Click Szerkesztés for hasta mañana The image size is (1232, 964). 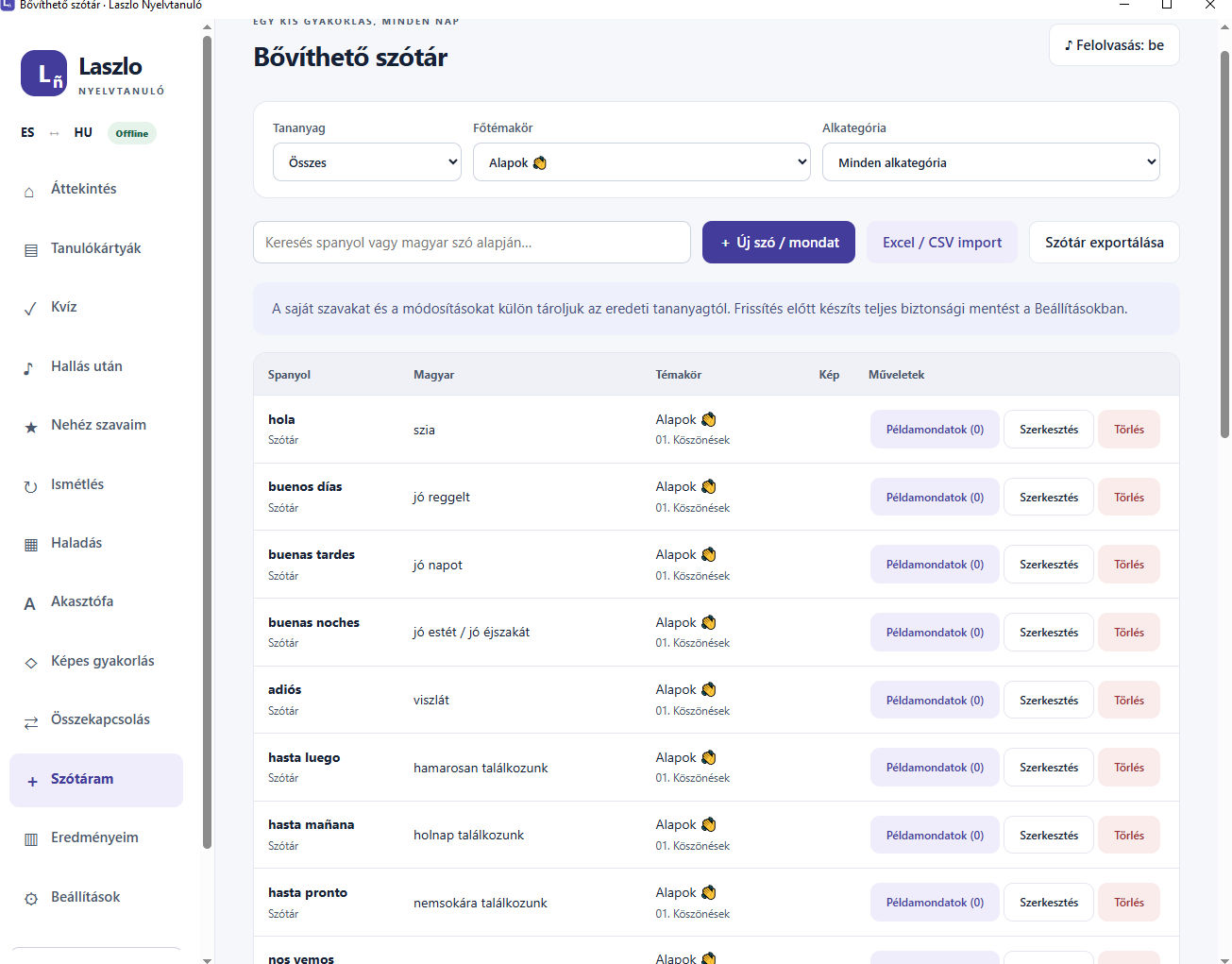pyautogui.click(x=1049, y=836)
